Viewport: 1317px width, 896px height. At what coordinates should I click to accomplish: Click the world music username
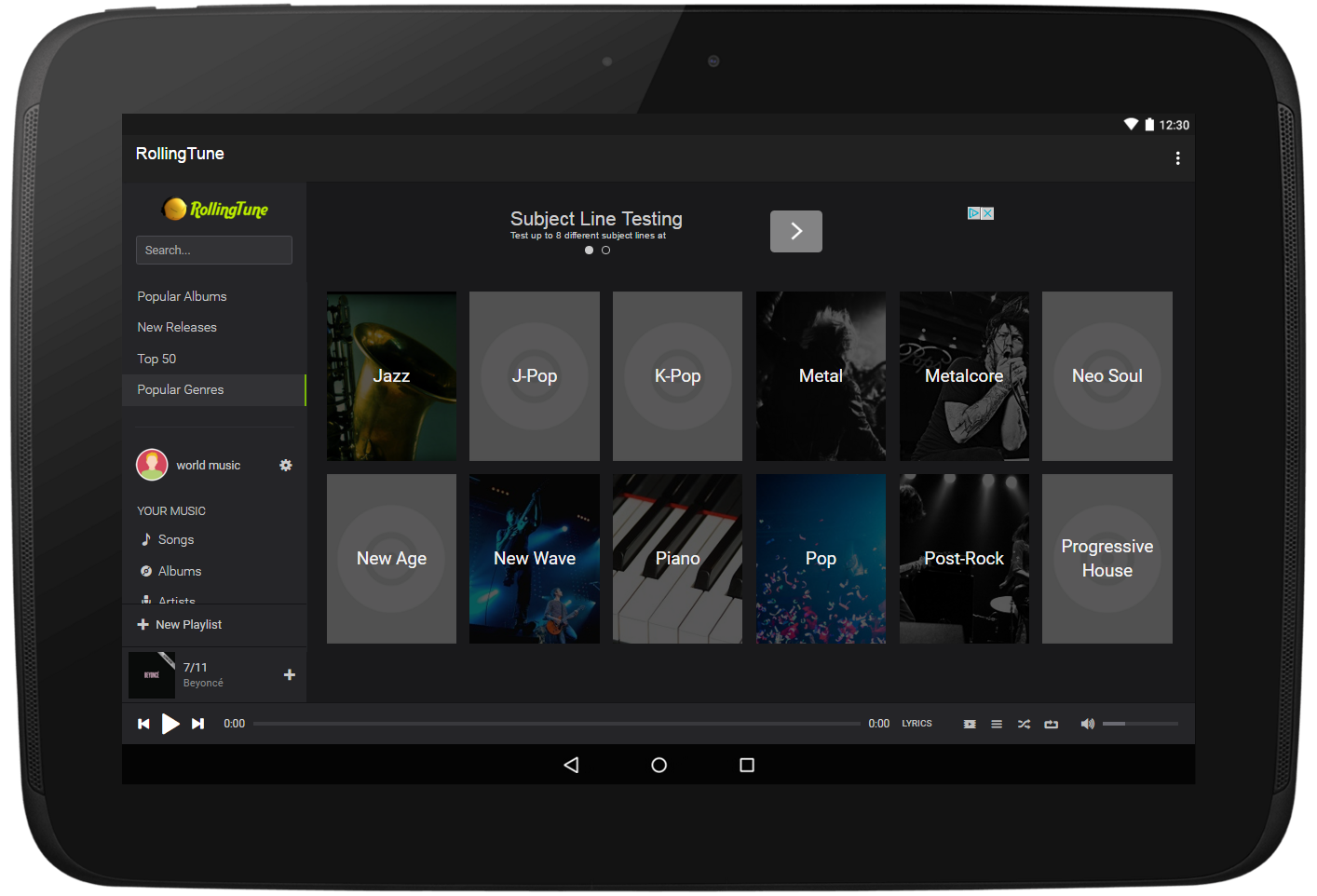click(x=209, y=465)
